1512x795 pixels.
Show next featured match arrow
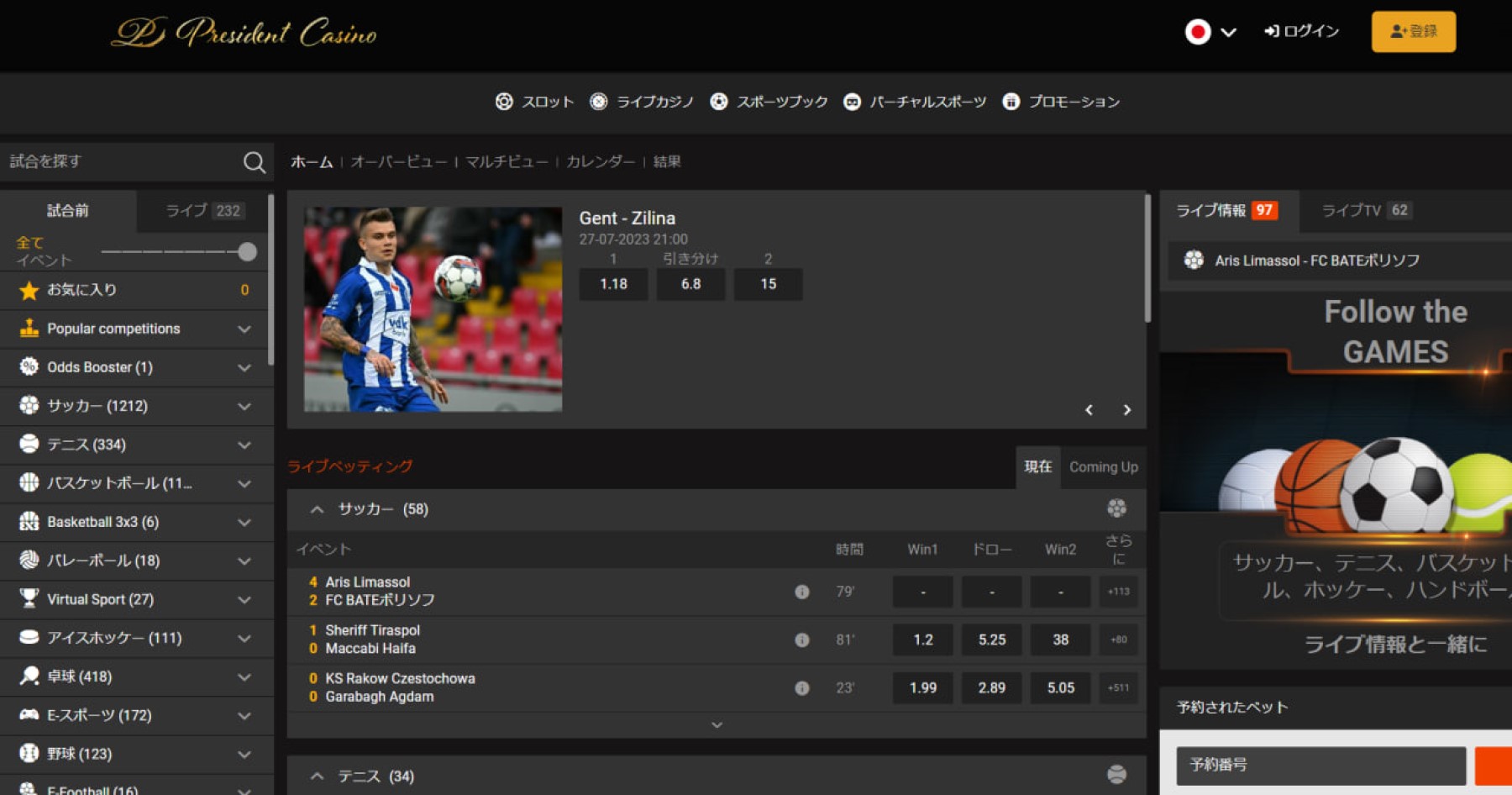pos(1127,410)
